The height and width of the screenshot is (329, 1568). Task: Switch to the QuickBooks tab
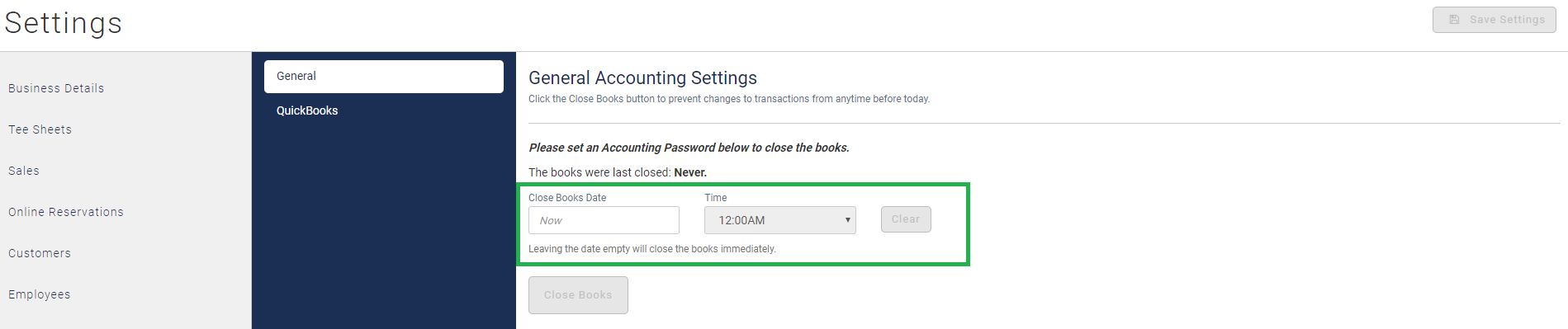(307, 110)
